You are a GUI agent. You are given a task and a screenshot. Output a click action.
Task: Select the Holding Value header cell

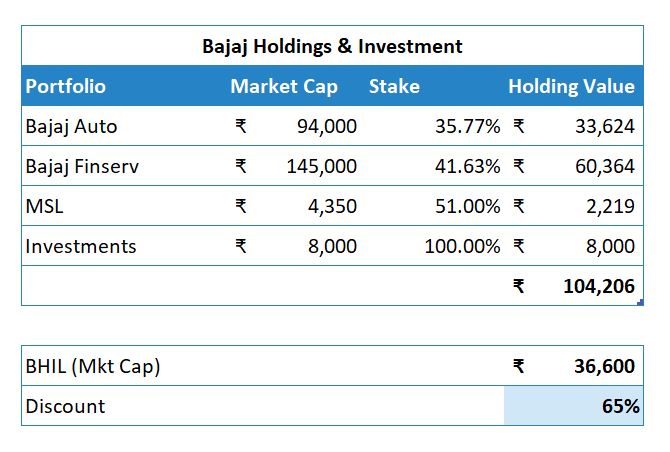click(571, 86)
